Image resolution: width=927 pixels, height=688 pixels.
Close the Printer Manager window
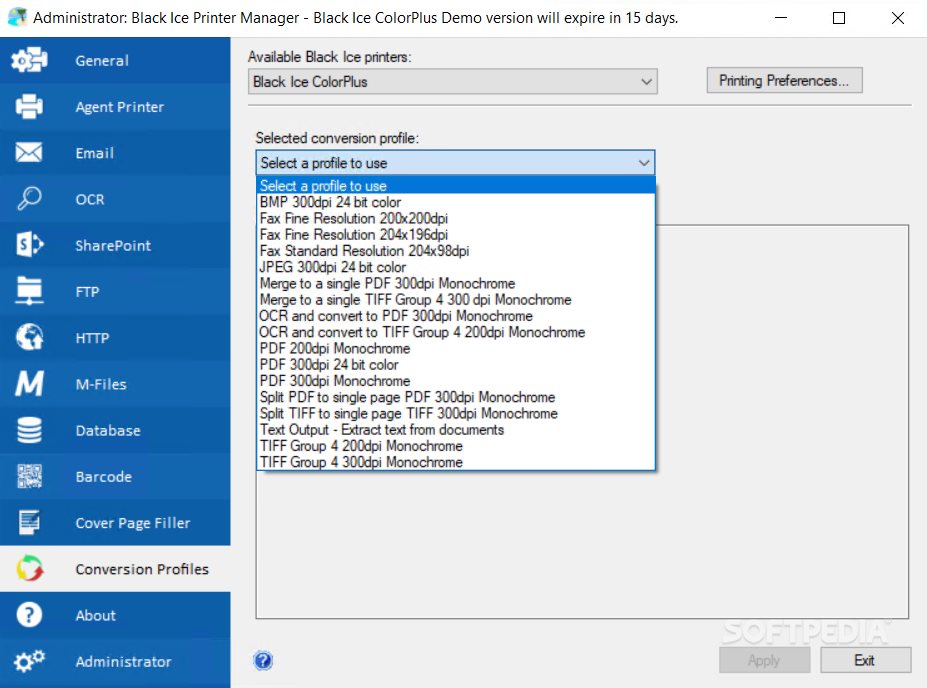897,18
